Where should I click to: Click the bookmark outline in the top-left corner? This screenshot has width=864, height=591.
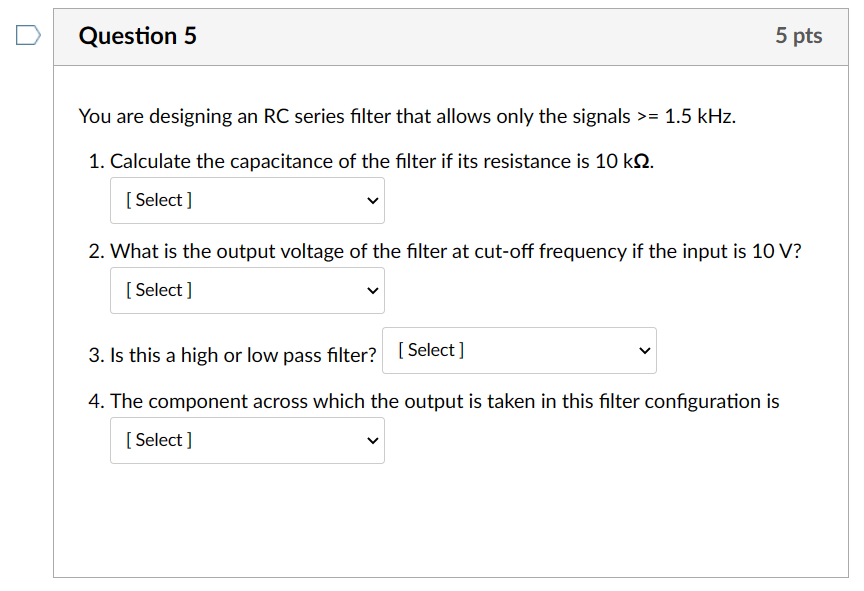(x=26, y=34)
